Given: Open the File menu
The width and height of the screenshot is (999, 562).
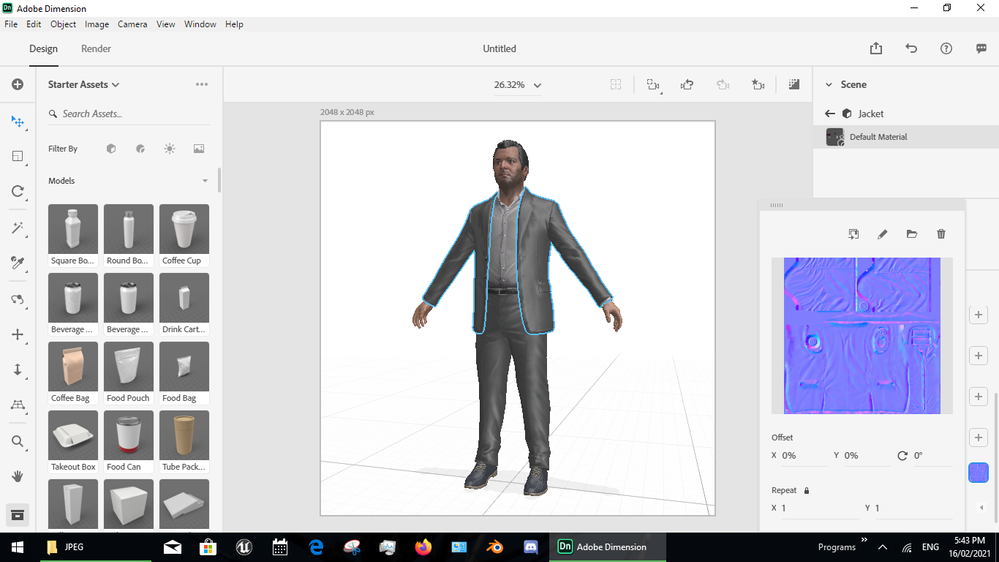Looking at the screenshot, I should (11, 24).
